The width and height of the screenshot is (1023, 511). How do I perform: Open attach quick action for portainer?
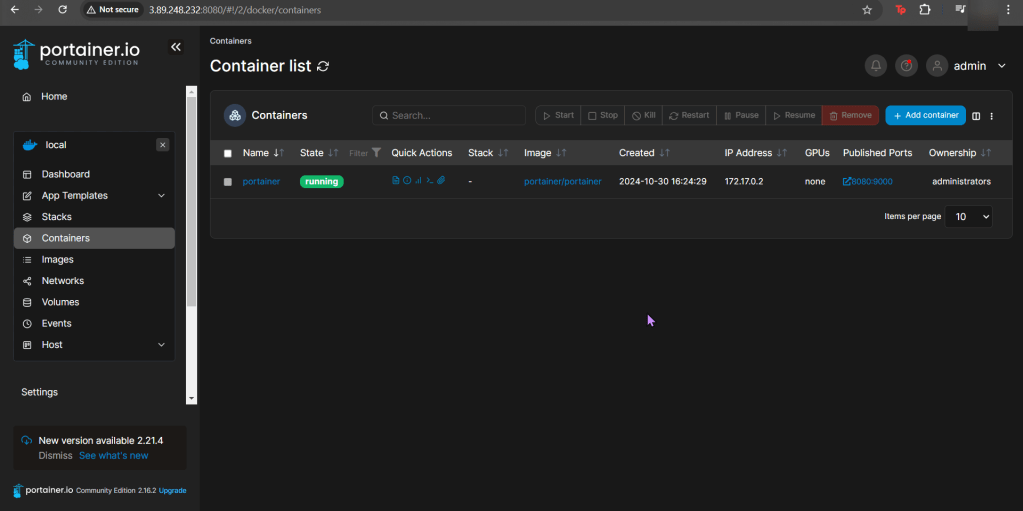pos(440,181)
